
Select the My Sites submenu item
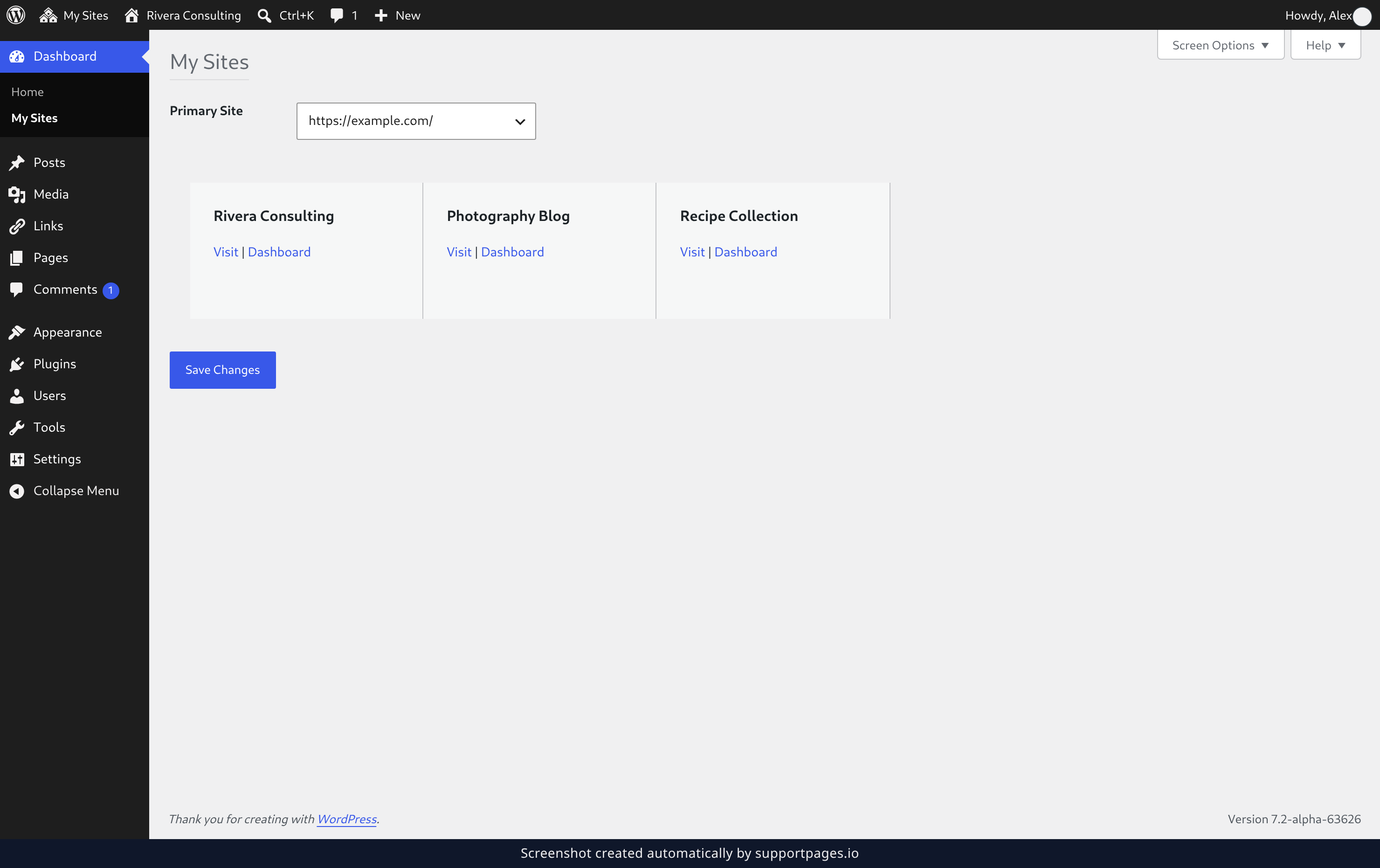(34, 118)
